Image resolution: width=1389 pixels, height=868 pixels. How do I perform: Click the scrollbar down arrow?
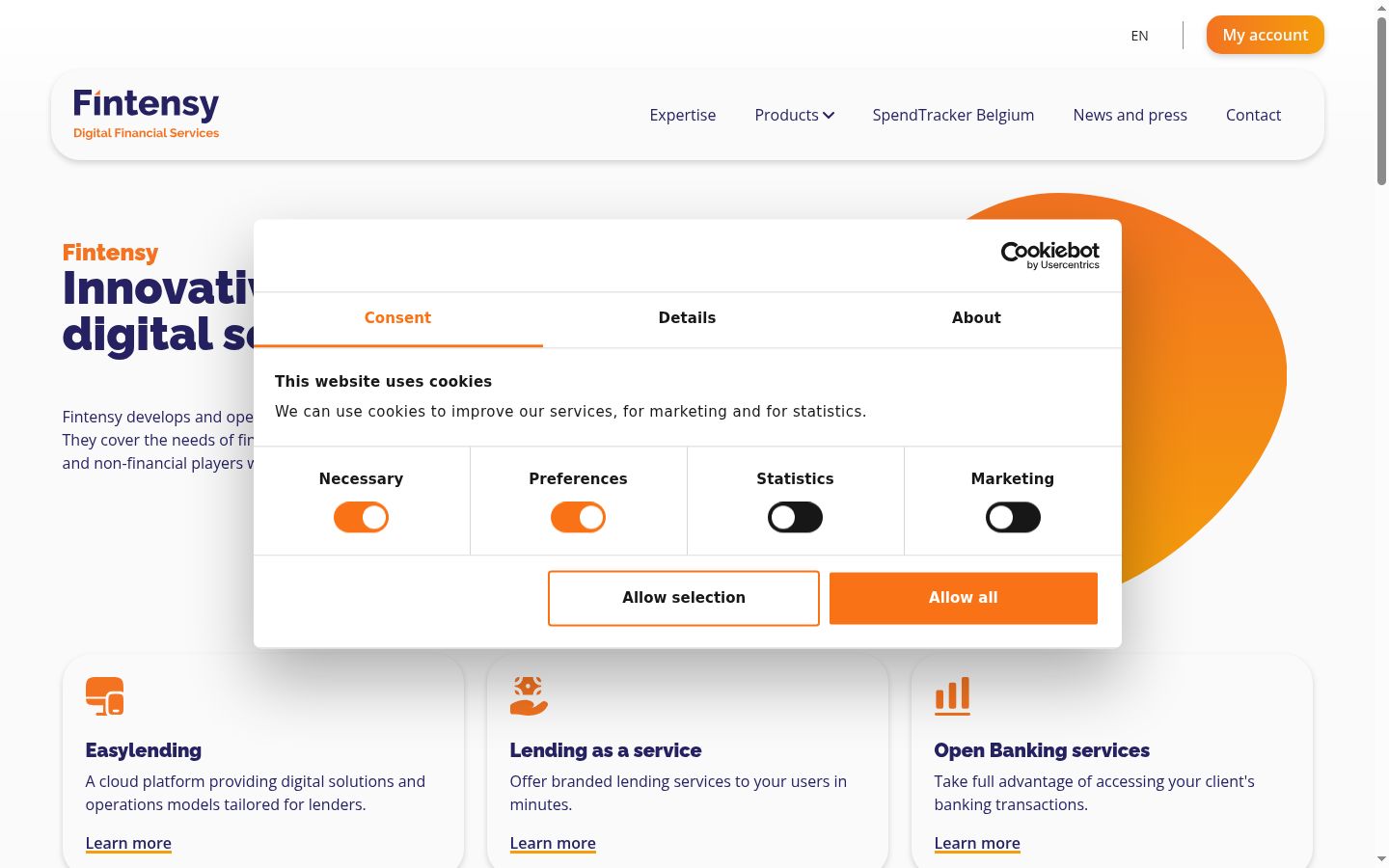pos(1381,859)
